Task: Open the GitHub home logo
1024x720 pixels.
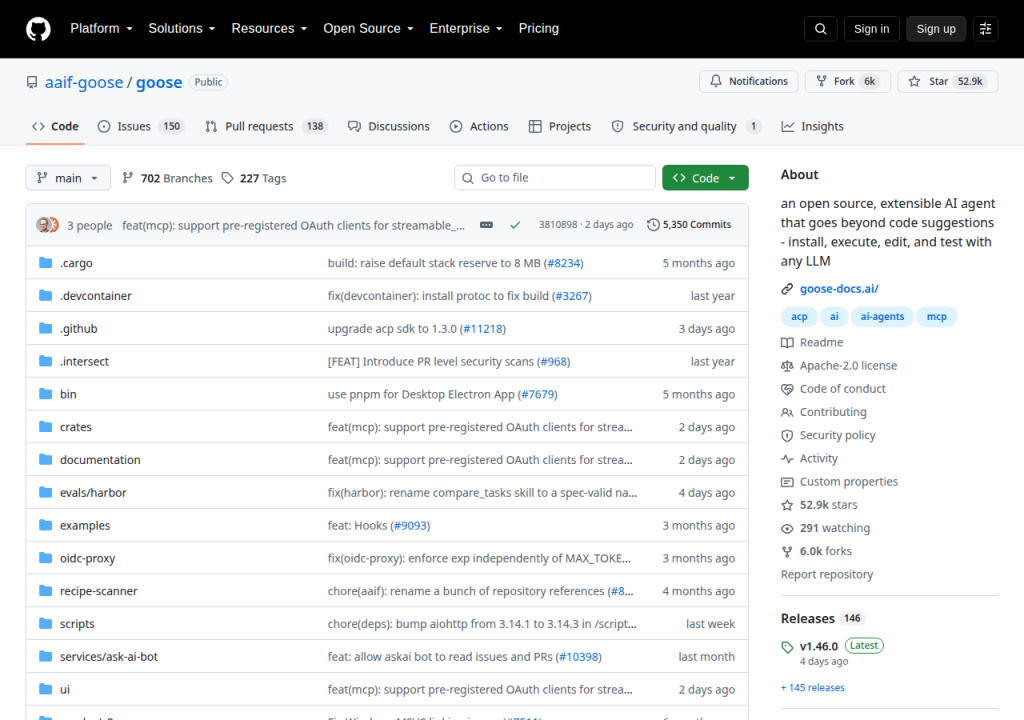Action: click(x=38, y=29)
